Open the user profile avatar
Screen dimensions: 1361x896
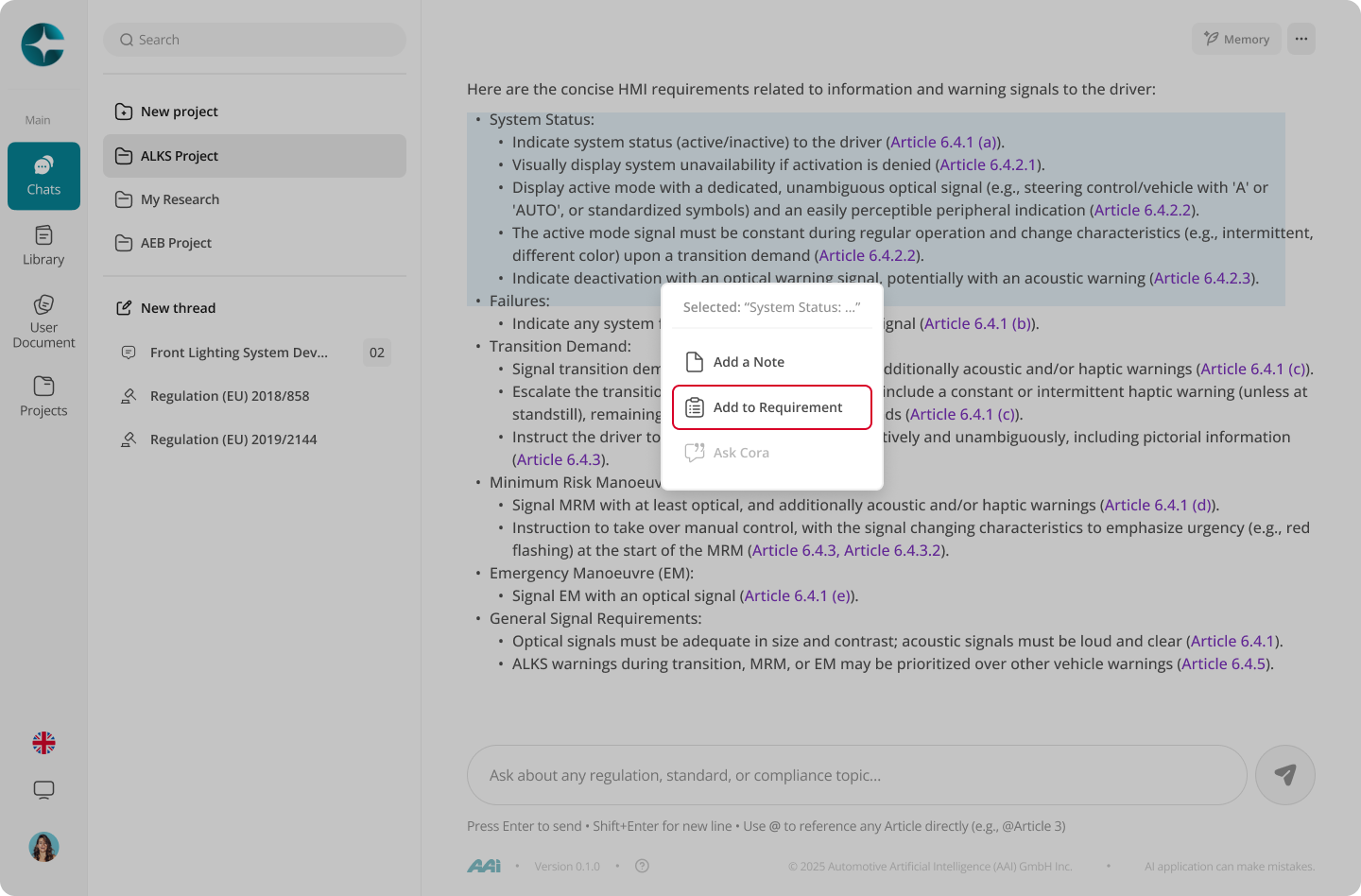pos(43,847)
